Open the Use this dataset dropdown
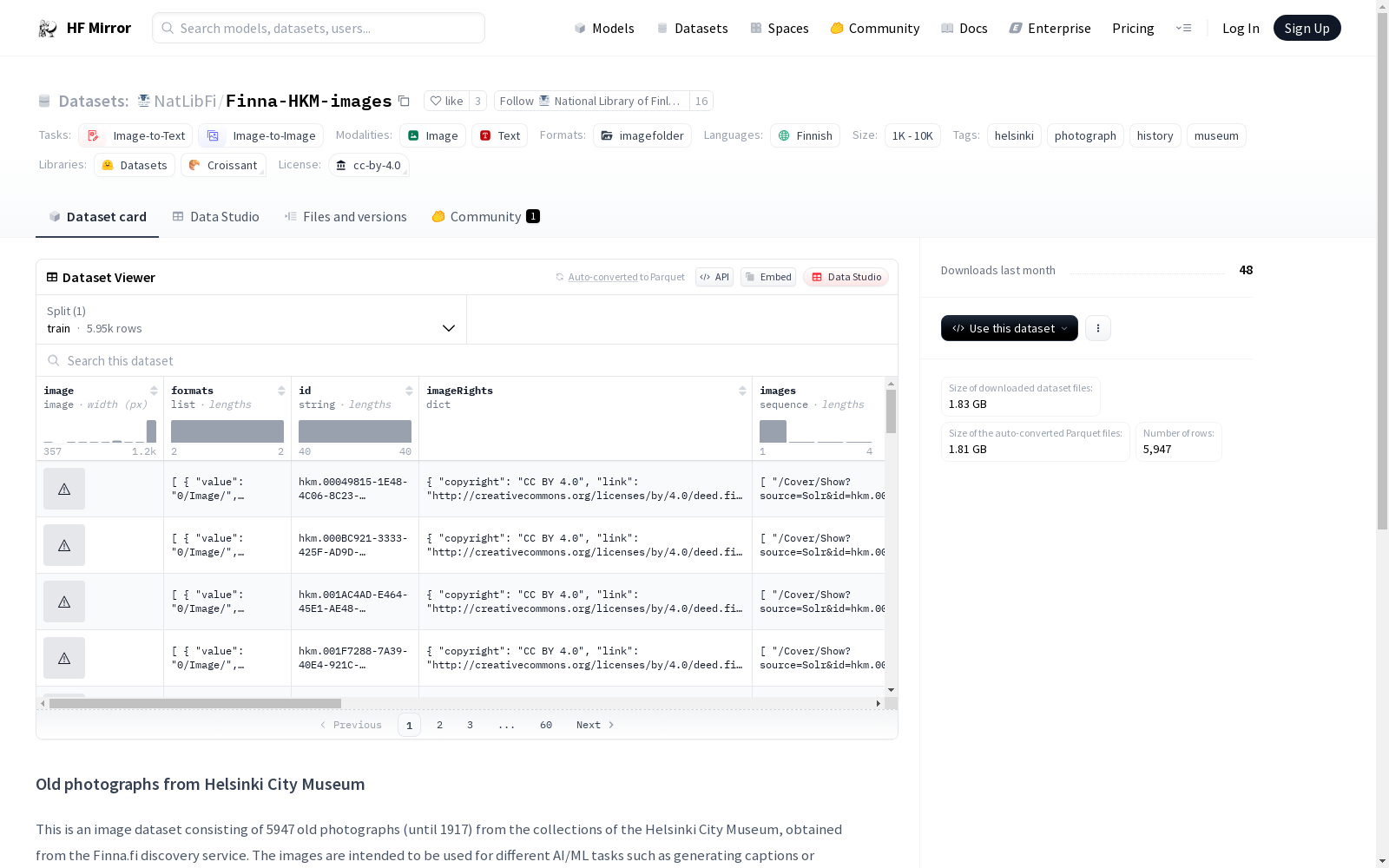1389x868 pixels. point(1010,328)
